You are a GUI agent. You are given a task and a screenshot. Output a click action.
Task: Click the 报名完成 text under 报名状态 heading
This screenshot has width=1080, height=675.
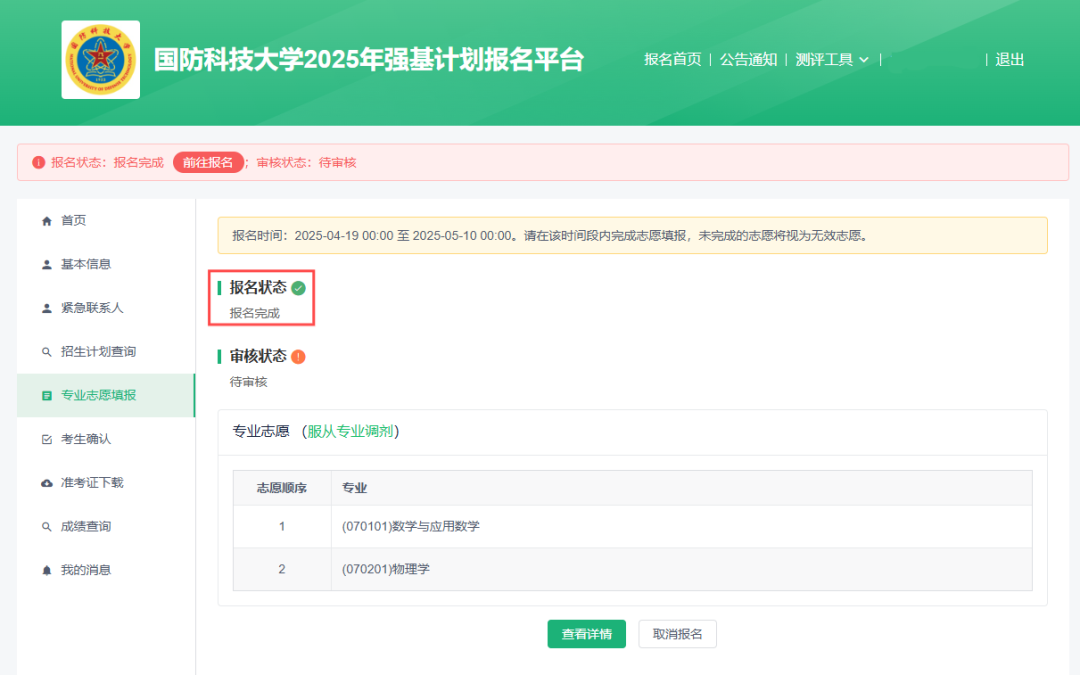point(255,313)
